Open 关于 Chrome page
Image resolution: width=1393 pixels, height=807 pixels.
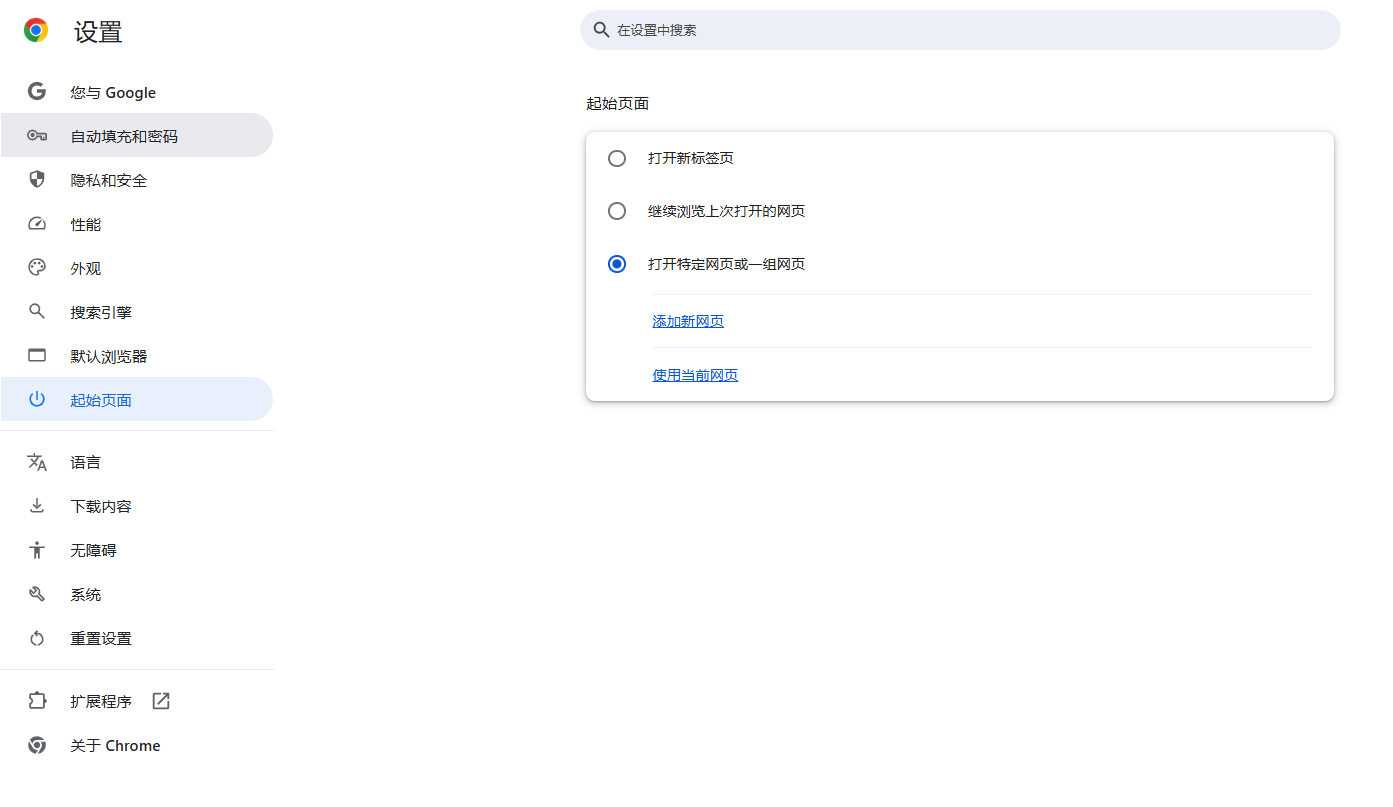pos(136,745)
